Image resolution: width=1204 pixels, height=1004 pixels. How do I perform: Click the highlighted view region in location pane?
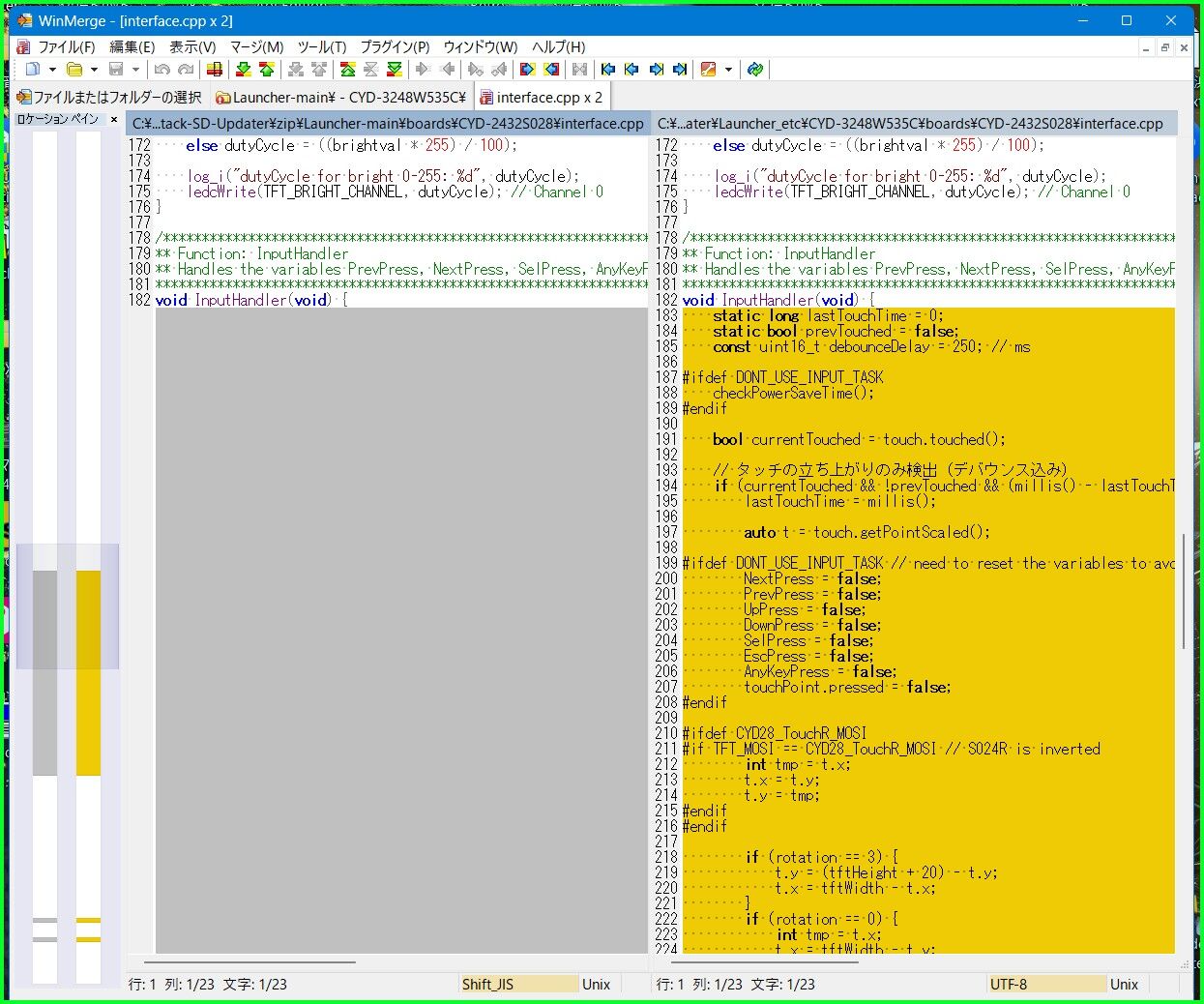(x=68, y=606)
